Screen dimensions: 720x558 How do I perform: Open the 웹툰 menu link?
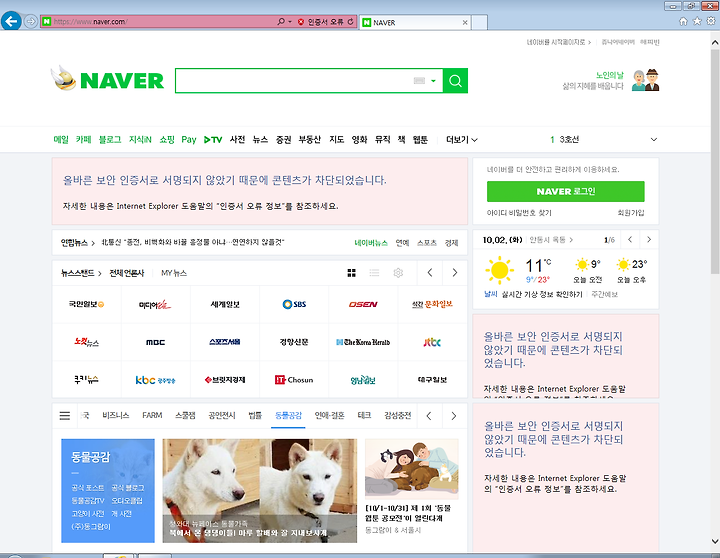point(420,139)
